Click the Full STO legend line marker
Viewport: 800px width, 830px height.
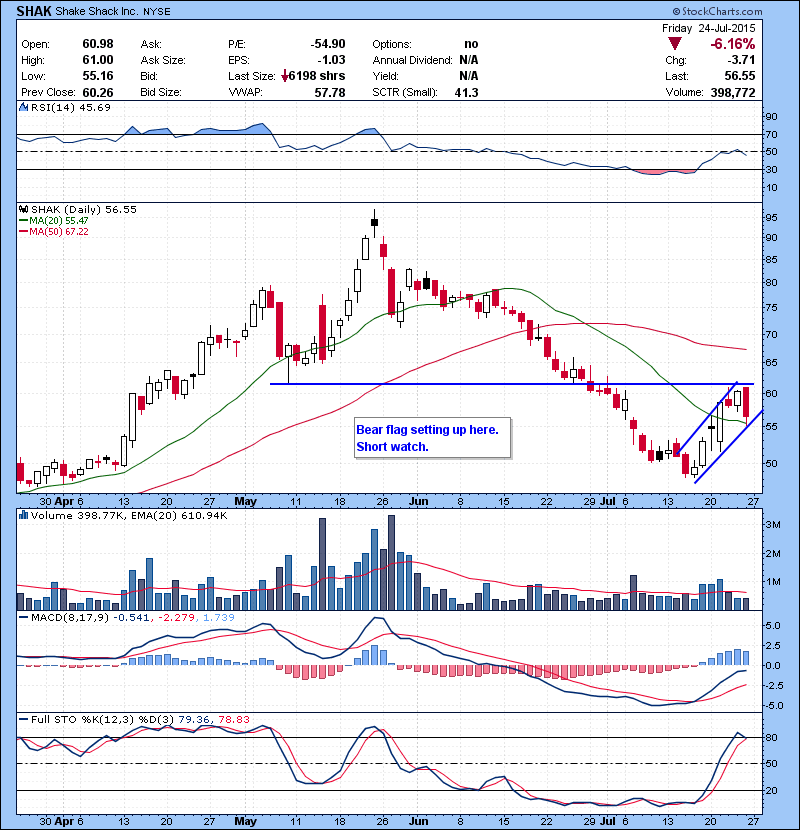(24, 719)
